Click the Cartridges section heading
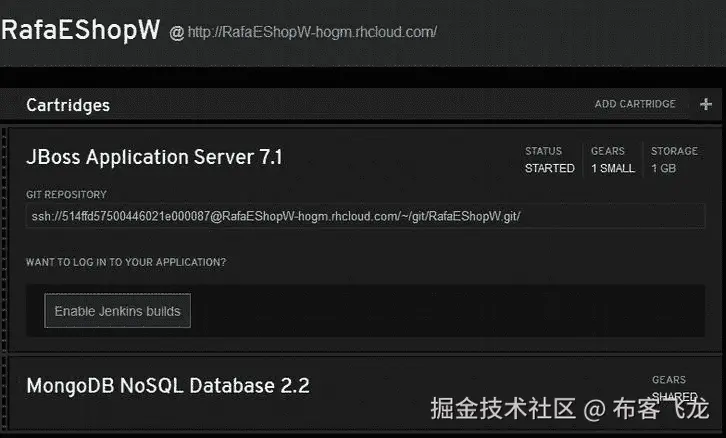Viewport: 726px width, 438px height. pyautogui.click(x=68, y=105)
